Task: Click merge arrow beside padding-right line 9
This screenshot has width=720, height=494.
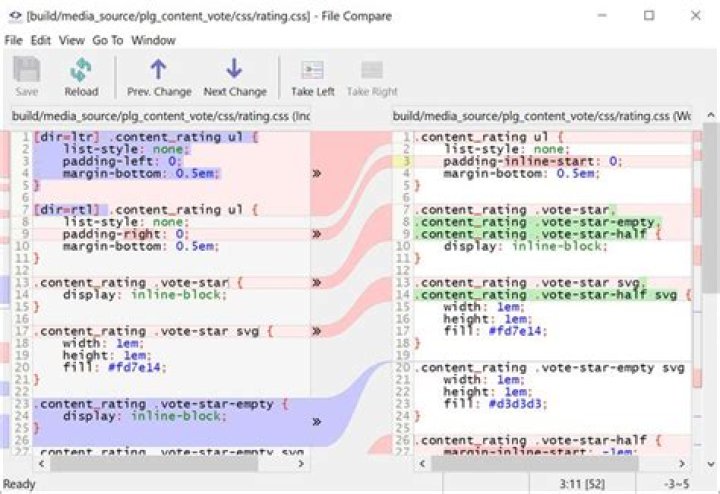Action: coord(316,234)
